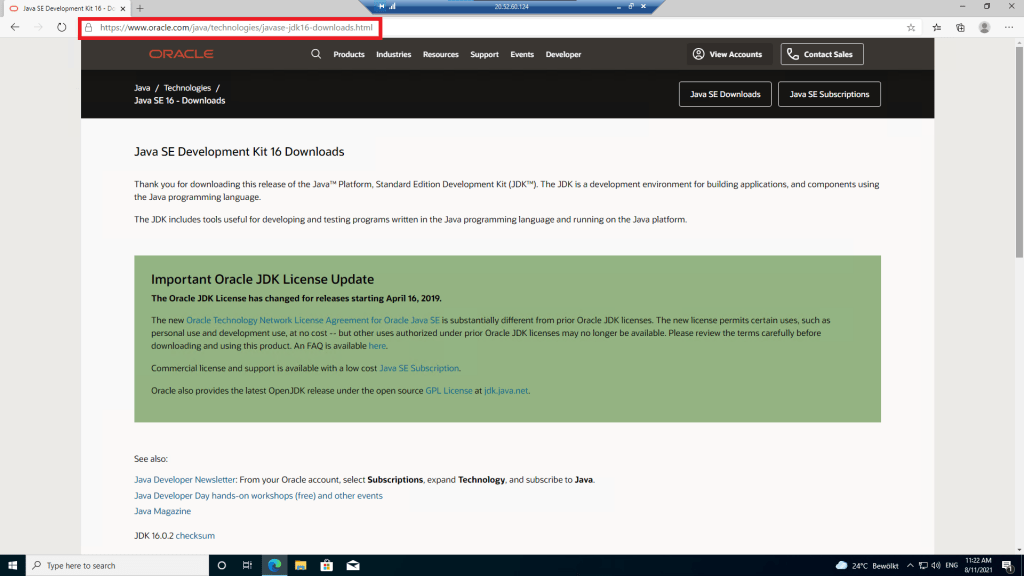Open the browser profile avatar icon
The width and height of the screenshot is (1024, 576).
[x=985, y=28]
